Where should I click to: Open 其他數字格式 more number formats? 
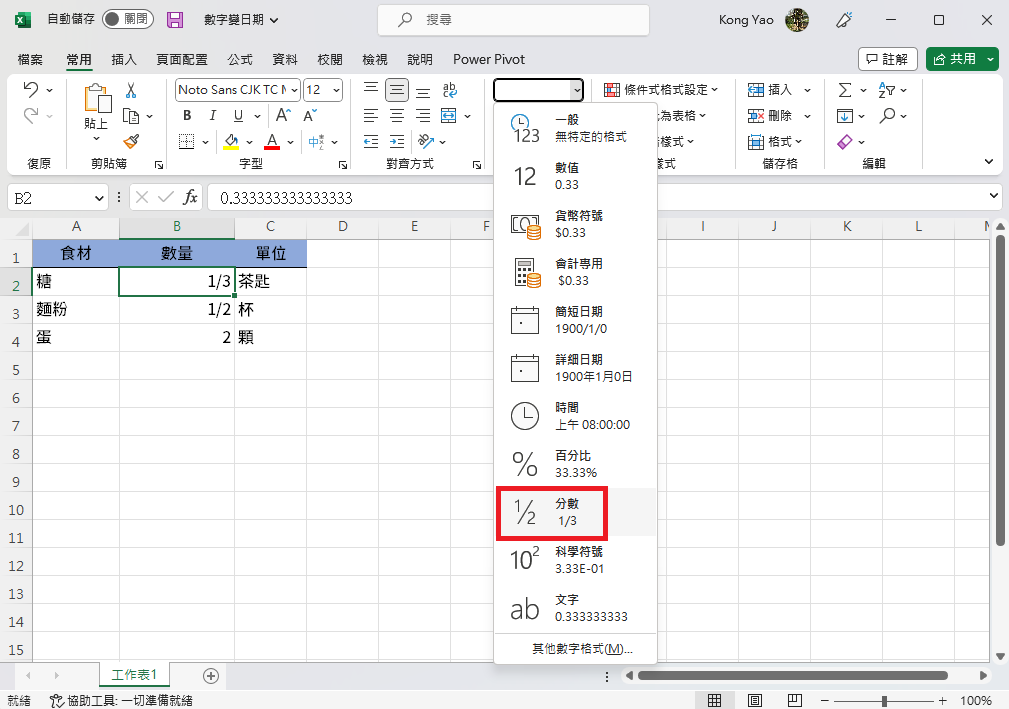(x=576, y=649)
